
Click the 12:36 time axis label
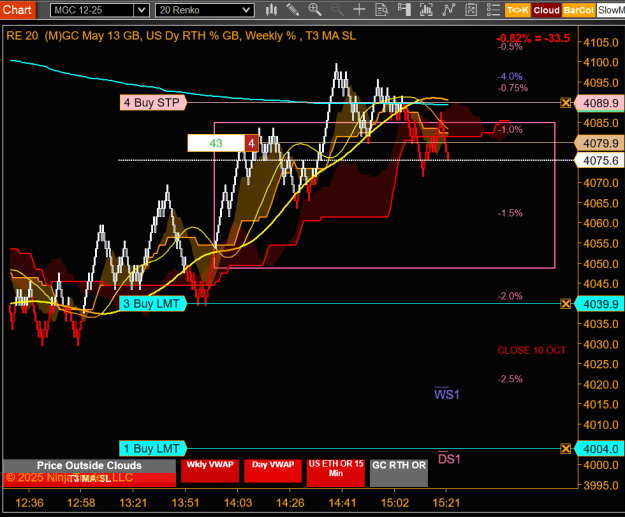[x=29, y=503]
